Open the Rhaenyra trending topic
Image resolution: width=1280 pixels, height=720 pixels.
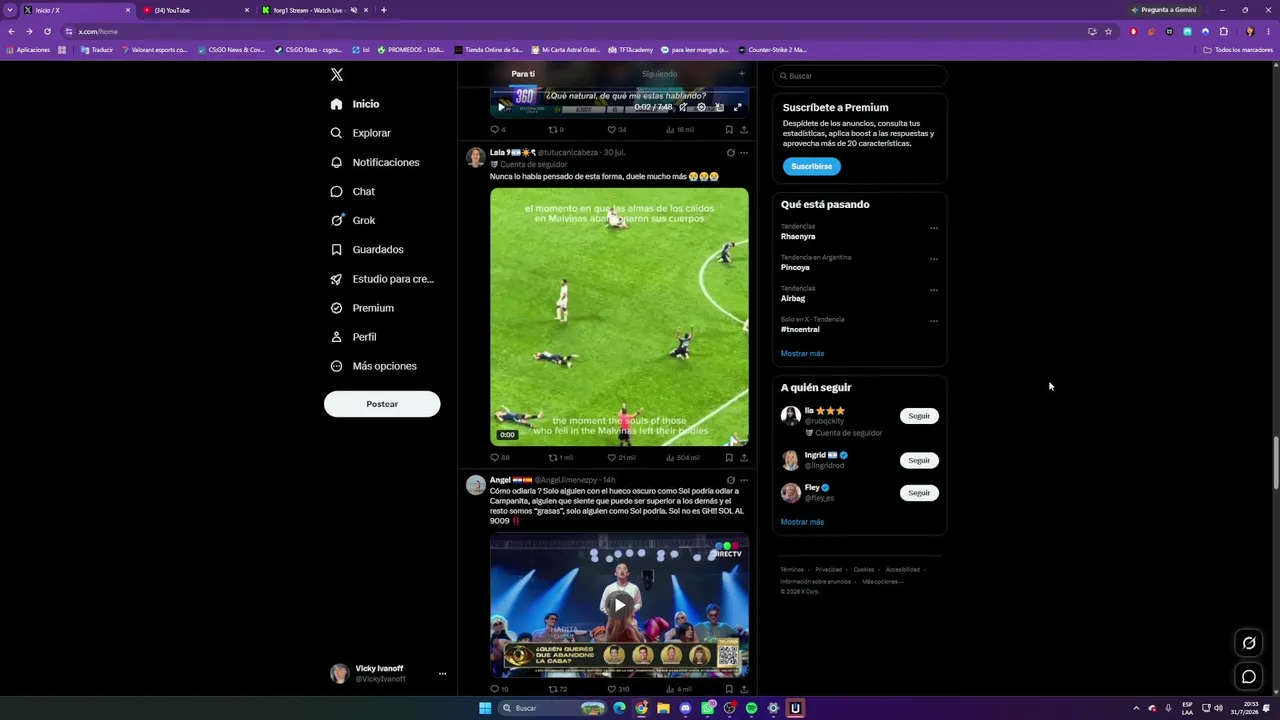(798, 237)
